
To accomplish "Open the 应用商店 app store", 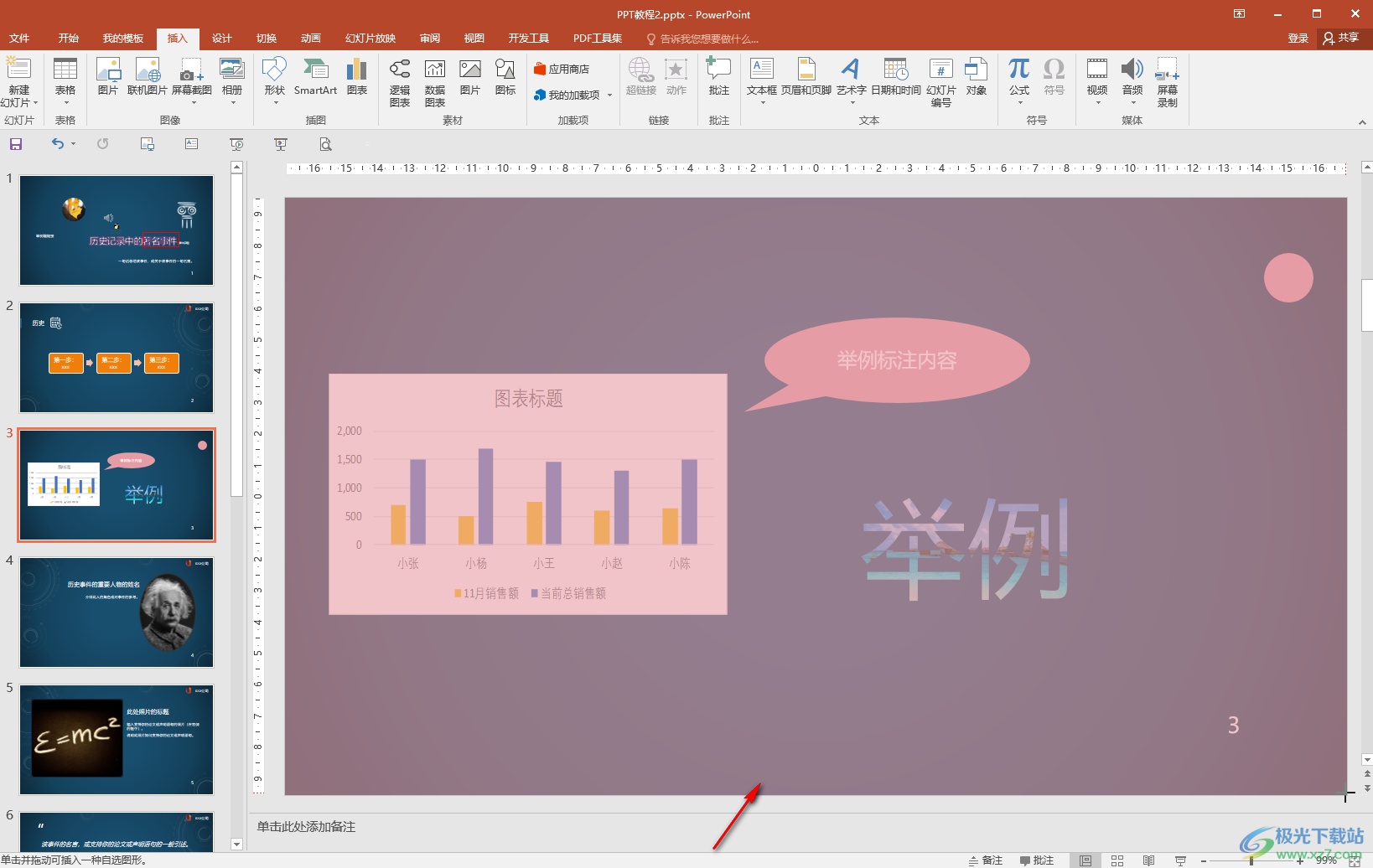I will tap(562, 69).
